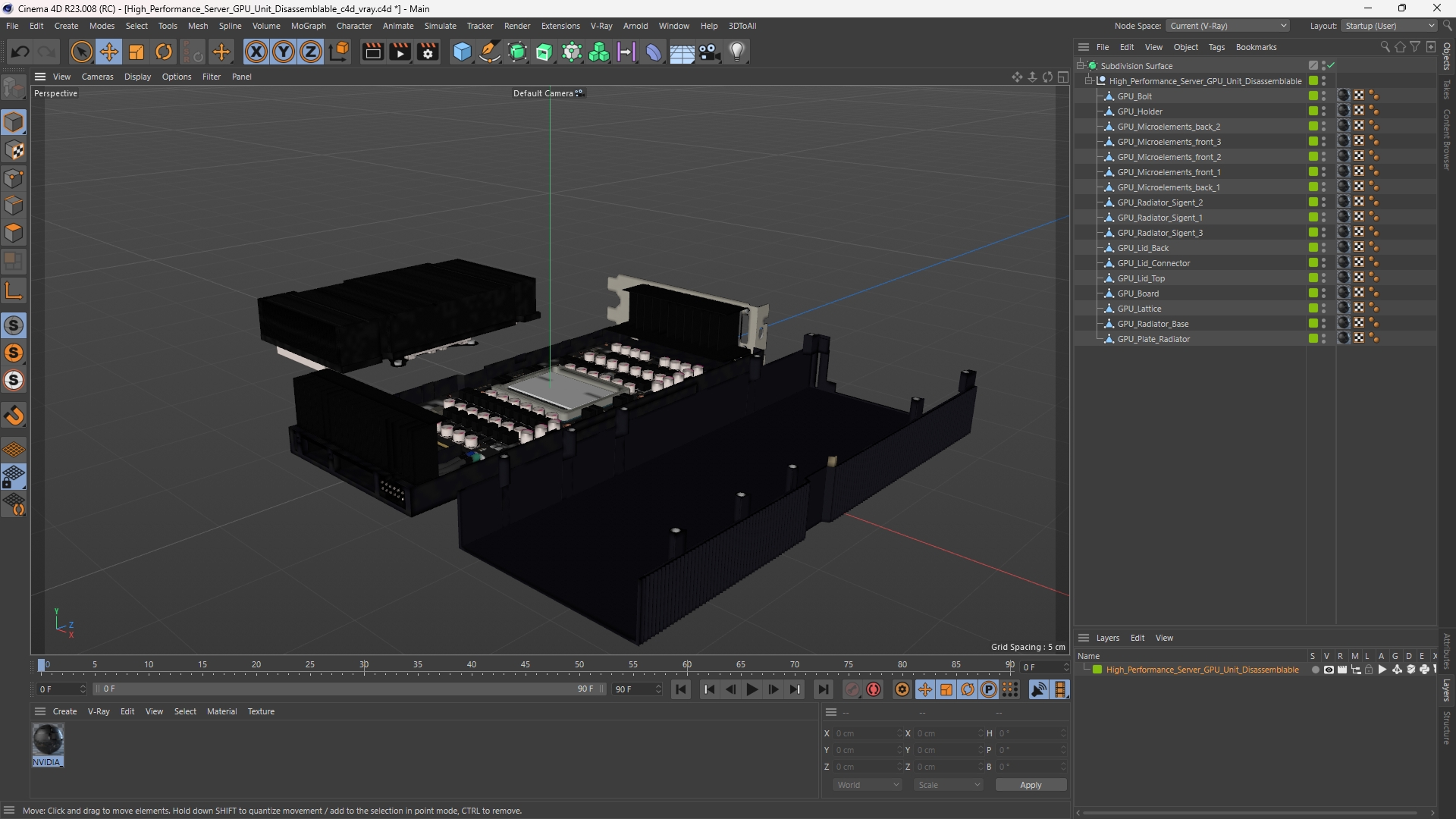The image size is (1456, 819).
Task: Open the V-Ray menu
Action: point(601,26)
